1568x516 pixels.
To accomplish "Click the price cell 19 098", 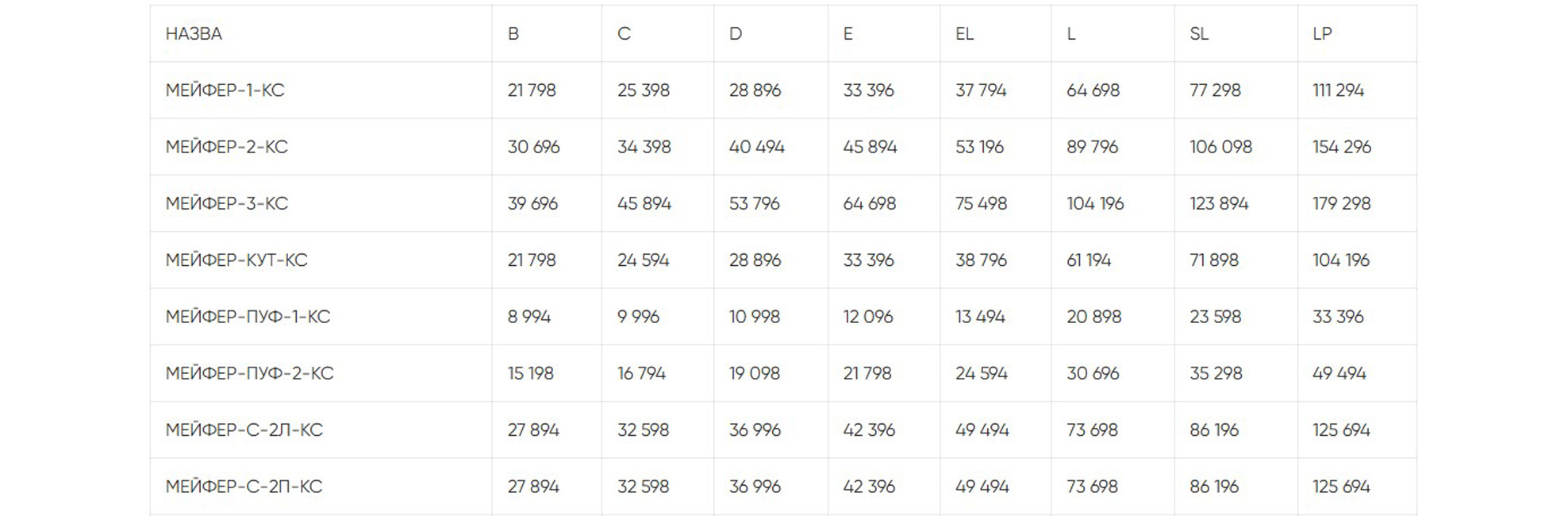I will click(754, 373).
